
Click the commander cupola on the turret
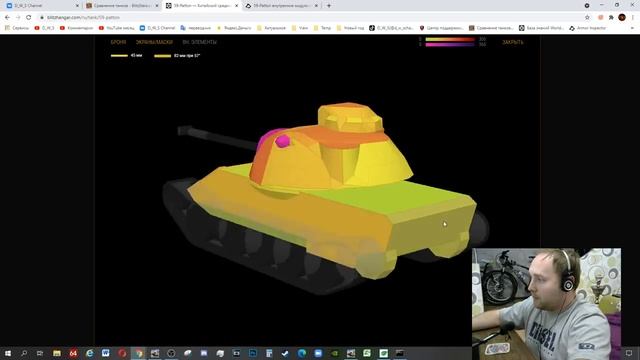pos(350,118)
